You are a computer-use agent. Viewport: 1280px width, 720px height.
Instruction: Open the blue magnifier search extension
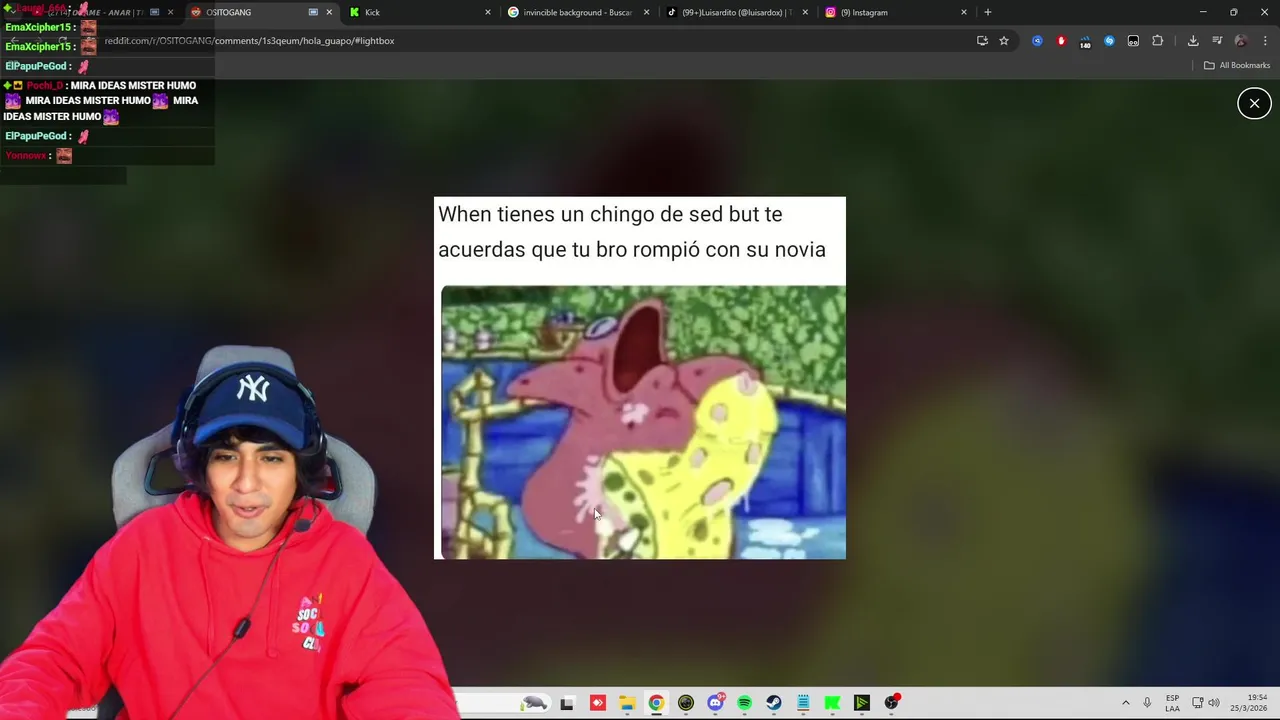[x=1037, y=41]
